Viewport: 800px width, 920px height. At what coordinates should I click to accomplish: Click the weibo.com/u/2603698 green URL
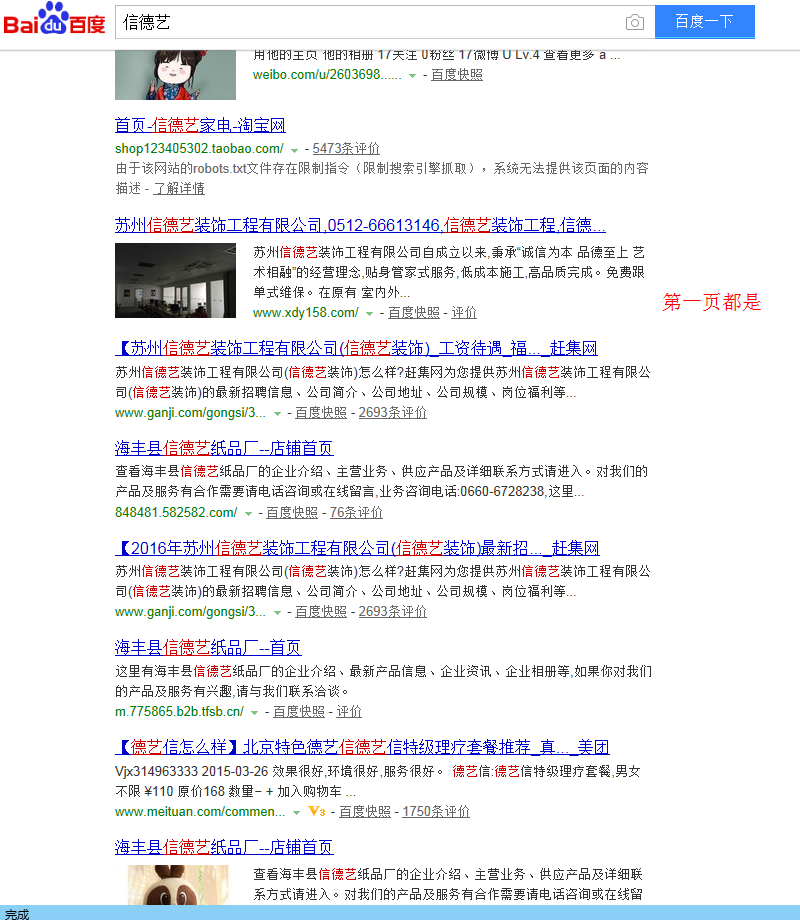point(327,75)
